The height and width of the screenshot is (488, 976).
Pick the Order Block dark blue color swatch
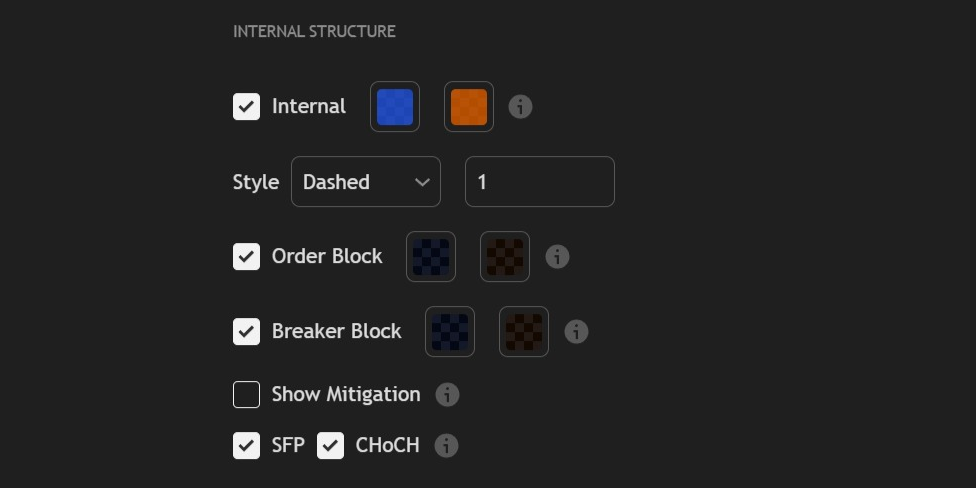coord(431,257)
